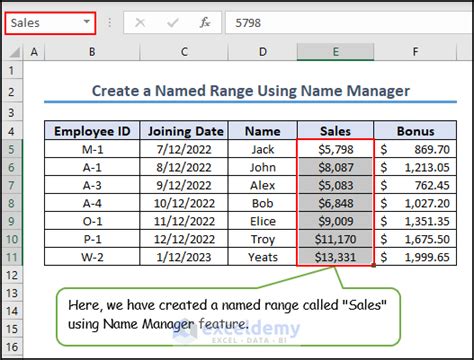Select column A header
The width and height of the screenshot is (474, 360).
pos(34,52)
